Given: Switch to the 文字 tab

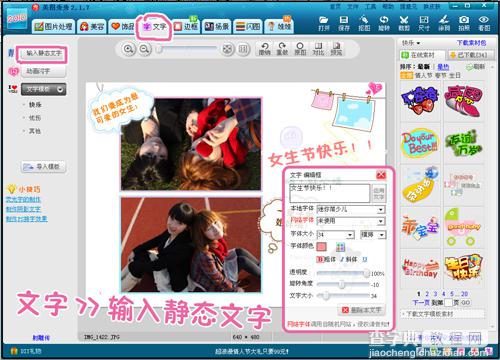Looking at the screenshot, I should 154,26.
